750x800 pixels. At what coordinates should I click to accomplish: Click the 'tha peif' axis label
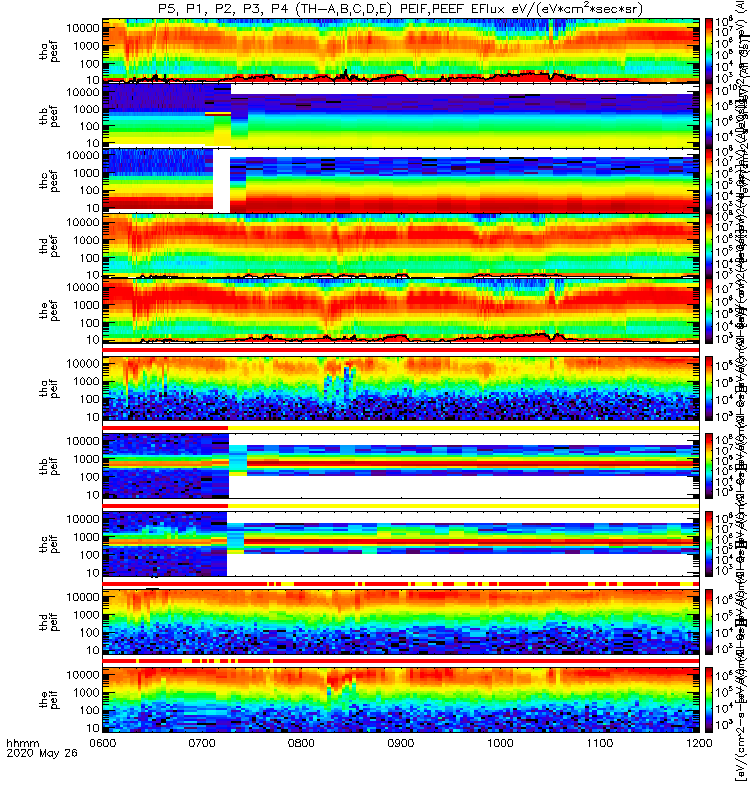tap(49, 389)
